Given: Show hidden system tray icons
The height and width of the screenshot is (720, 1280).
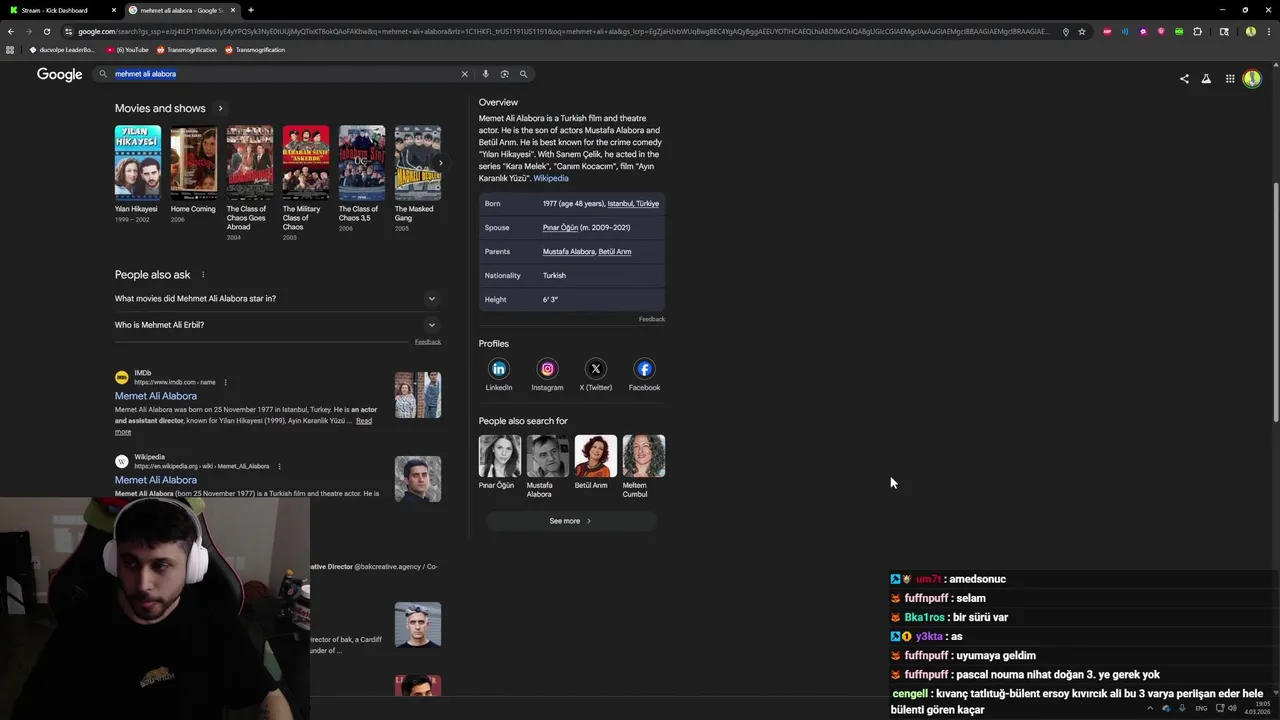Looking at the screenshot, I should 1150,708.
